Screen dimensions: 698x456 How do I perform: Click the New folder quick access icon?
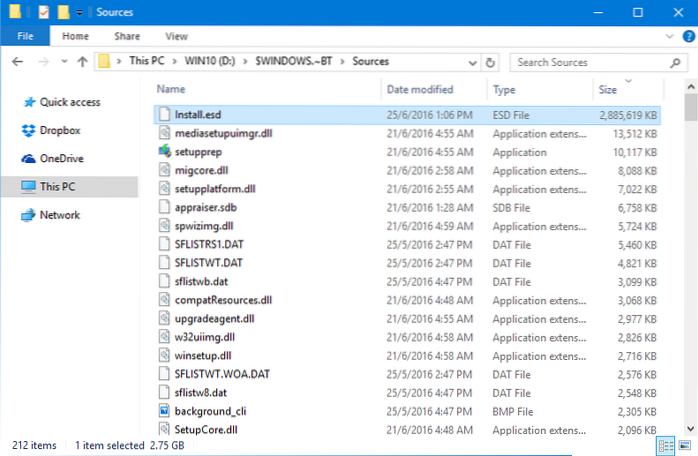64,12
